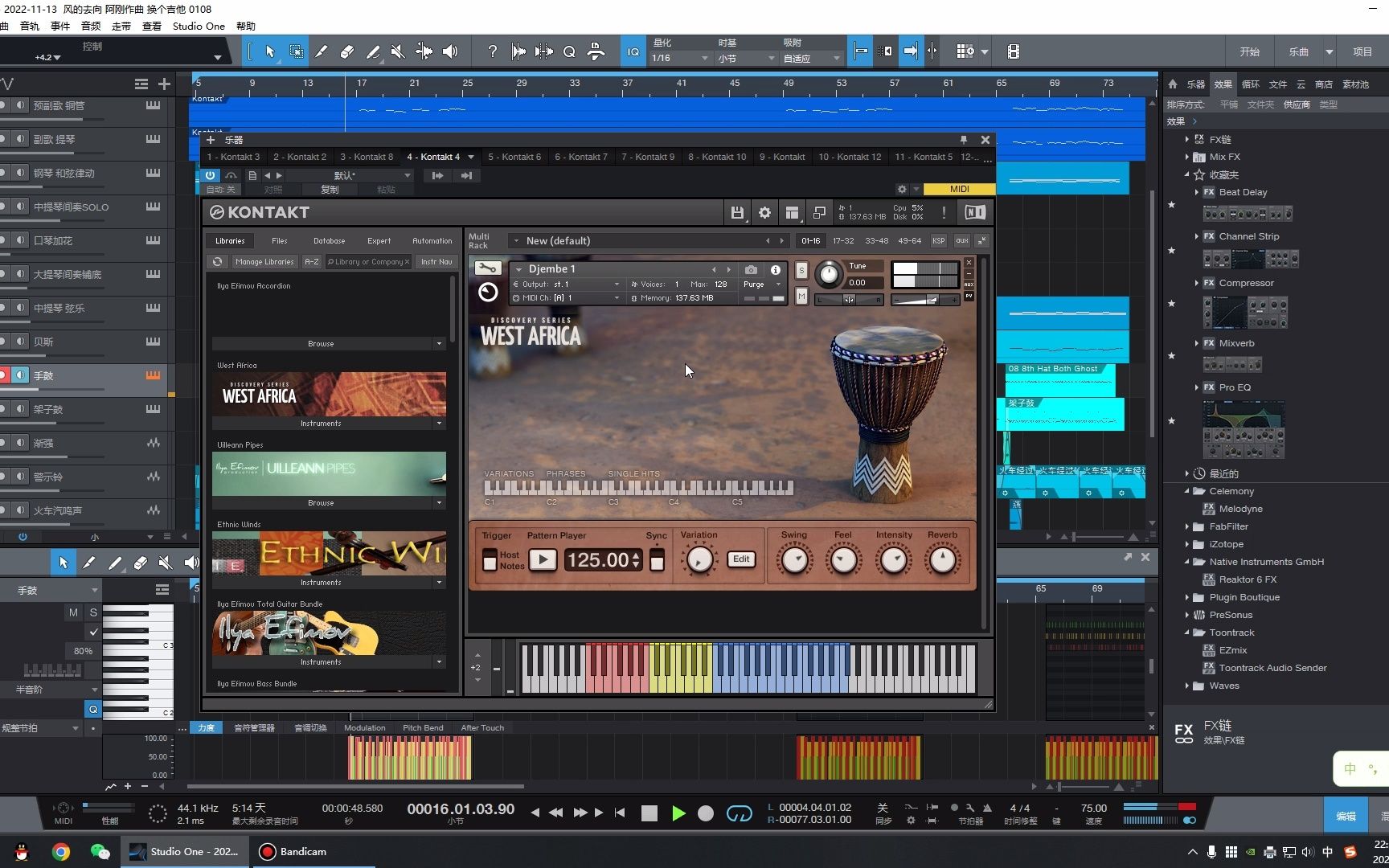This screenshot has height=868, width=1389.
Task: Toggle loop mode in transport
Action: pos(739,813)
